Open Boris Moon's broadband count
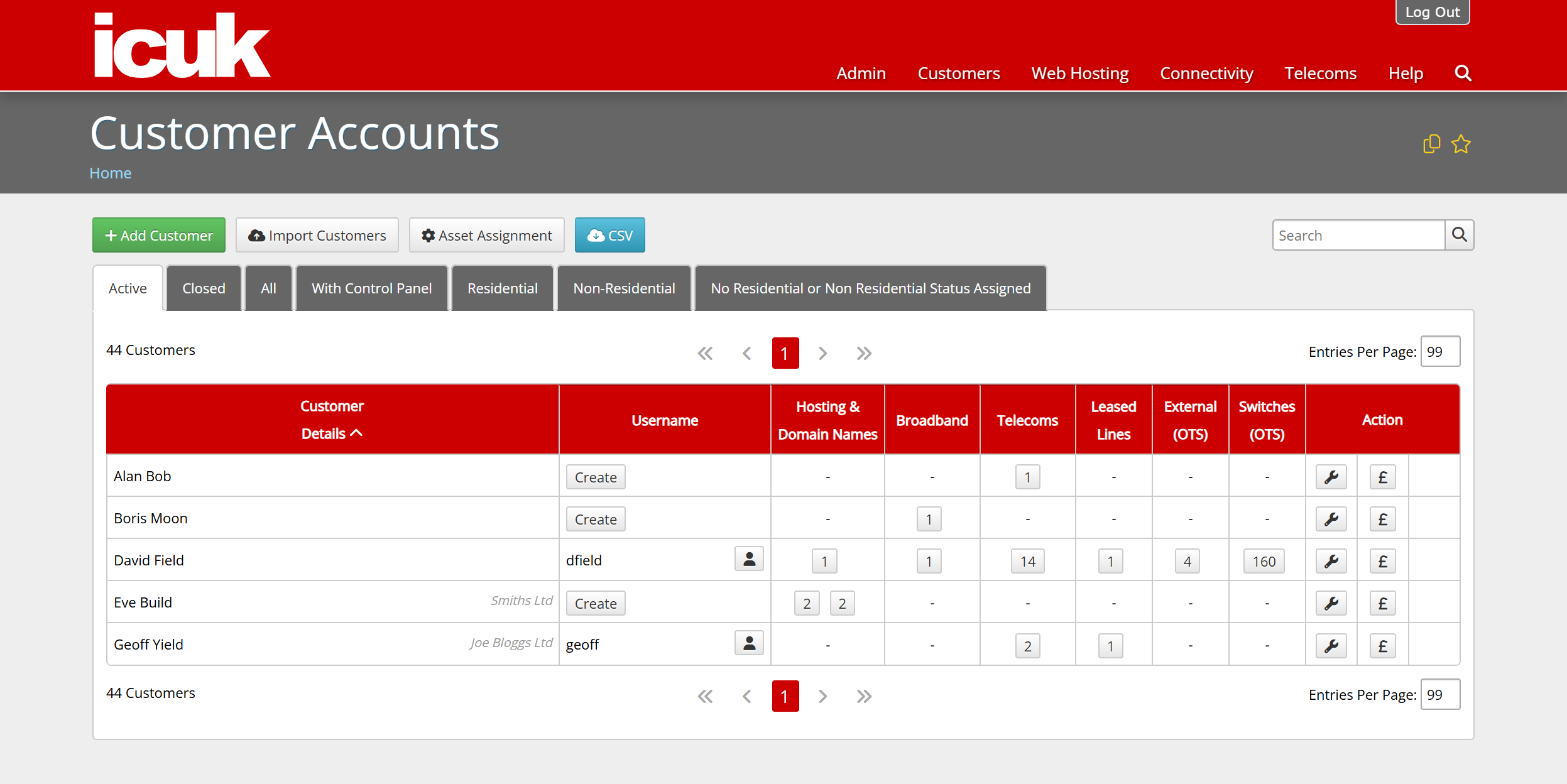Image resolution: width=1567 pixels, height=784 pixels. coord(929,520)
